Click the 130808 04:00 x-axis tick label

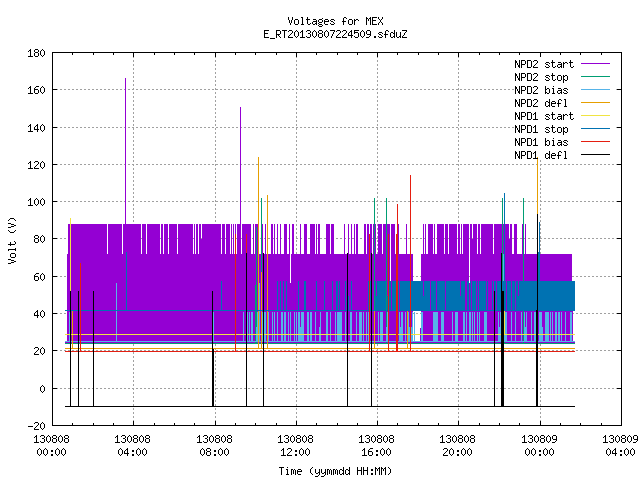(x=132, y=445)
